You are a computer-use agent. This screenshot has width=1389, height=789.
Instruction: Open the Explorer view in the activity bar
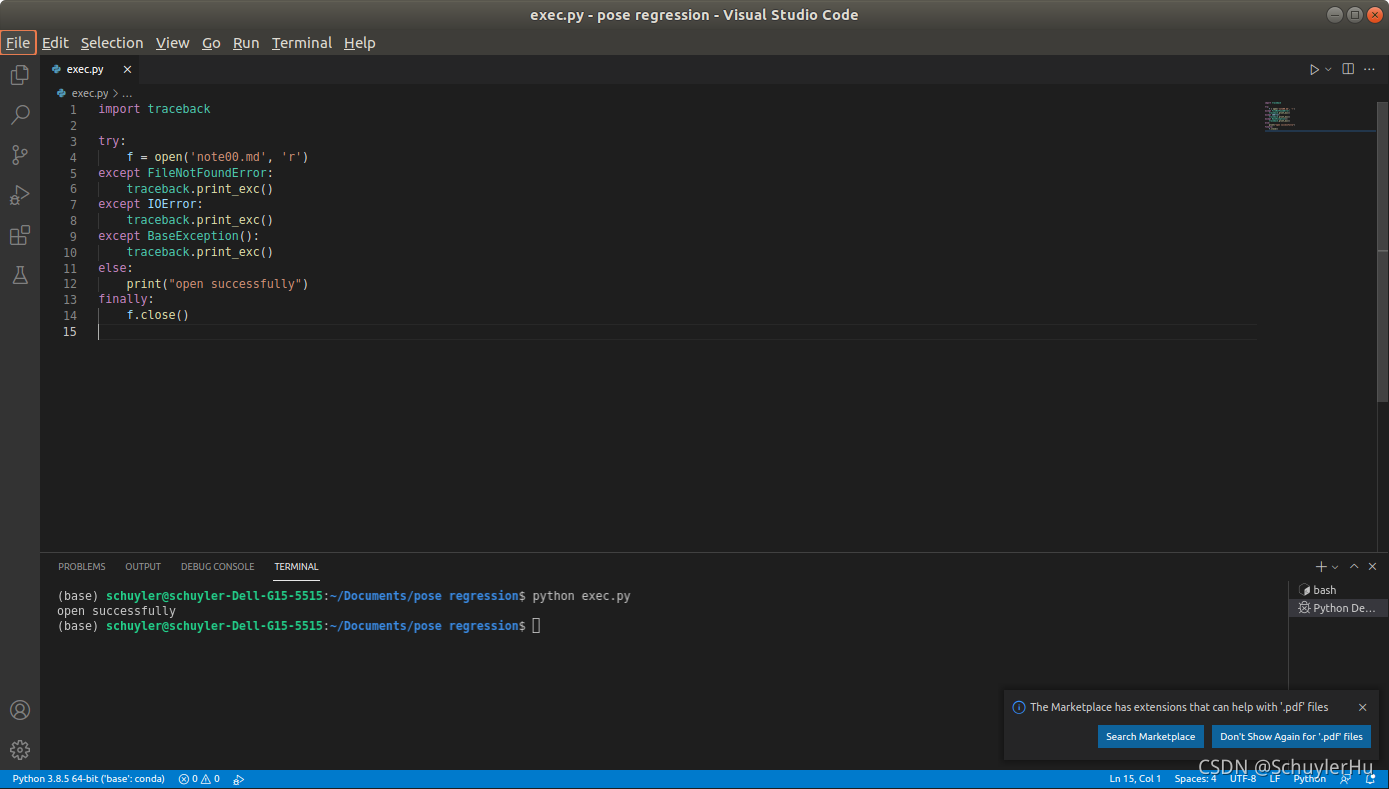[19, 74]
